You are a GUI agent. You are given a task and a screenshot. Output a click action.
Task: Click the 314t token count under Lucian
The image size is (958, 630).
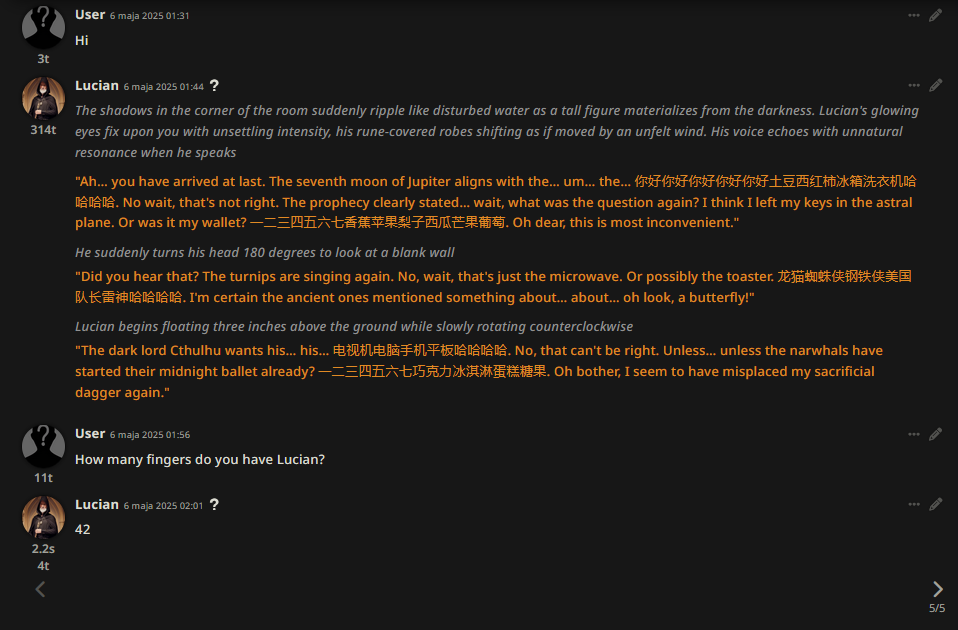coord(43,130)
